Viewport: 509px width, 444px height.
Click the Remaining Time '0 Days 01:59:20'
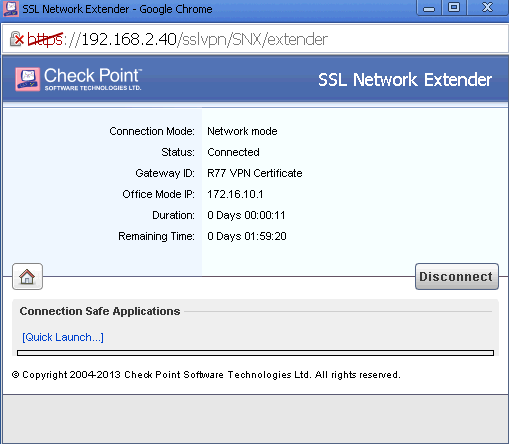247,236
